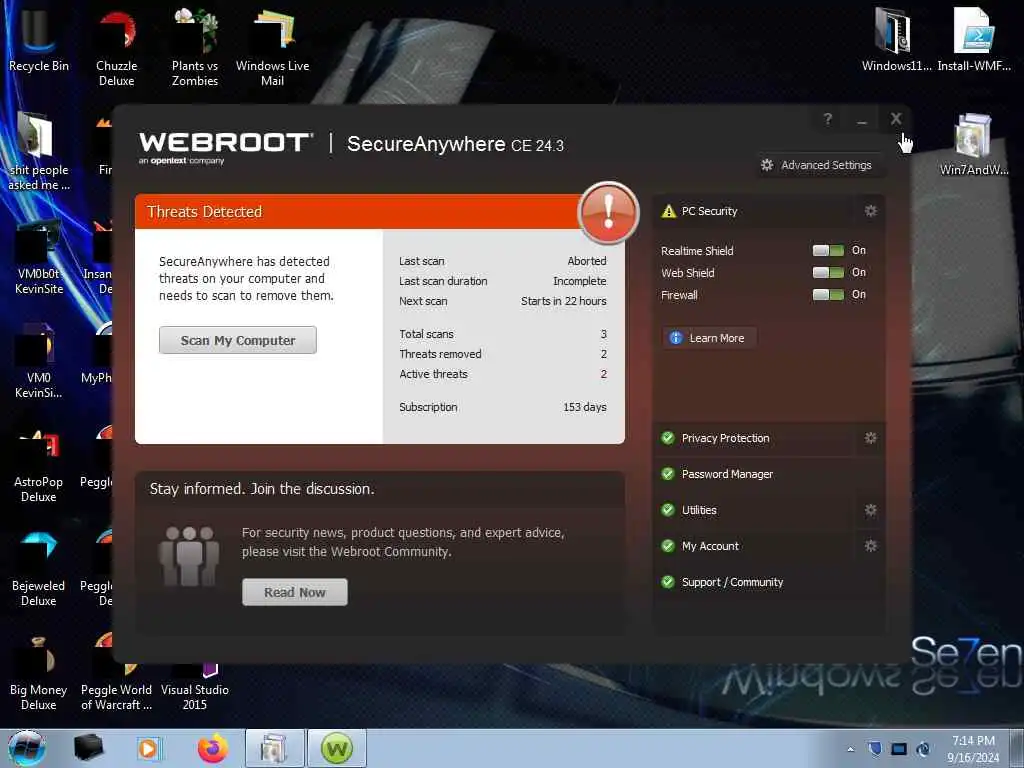Open Utilities settings gear
1024x768 pixels.
coord(871,510)
